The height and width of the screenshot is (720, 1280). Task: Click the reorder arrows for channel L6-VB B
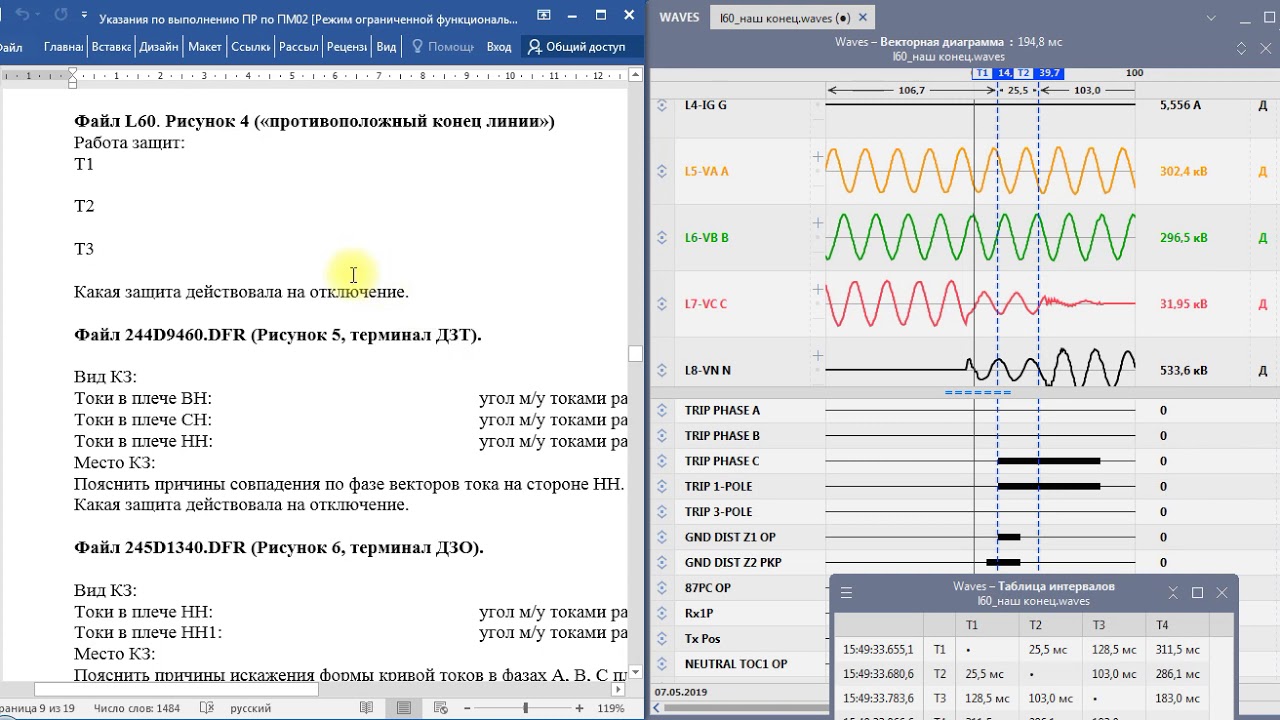coord(662,238)
